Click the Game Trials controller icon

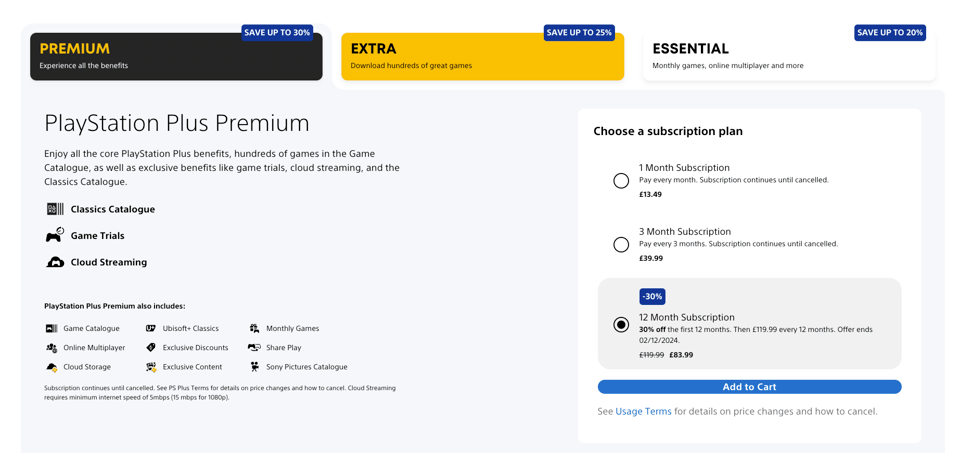pos(55,236)
